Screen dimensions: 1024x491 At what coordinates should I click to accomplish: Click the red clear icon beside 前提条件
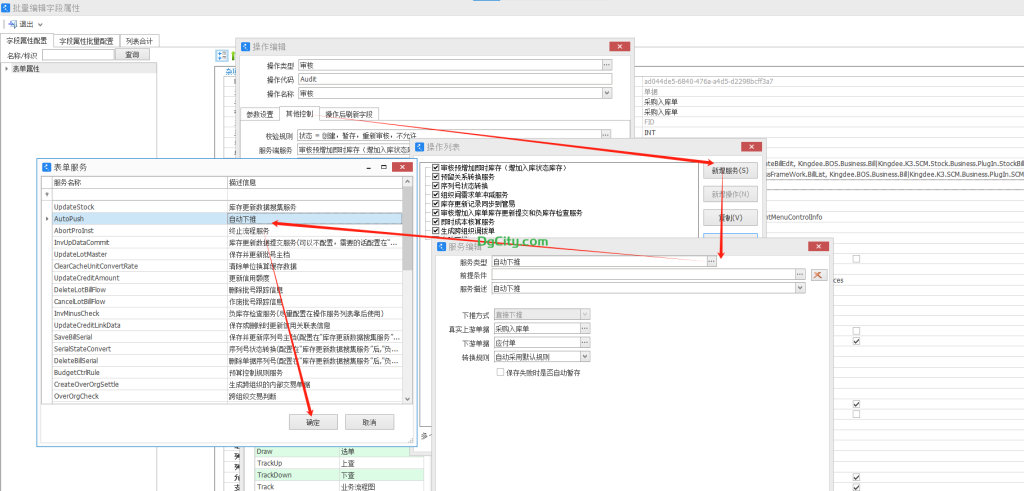pyautogui.click(x=818, y=274)
